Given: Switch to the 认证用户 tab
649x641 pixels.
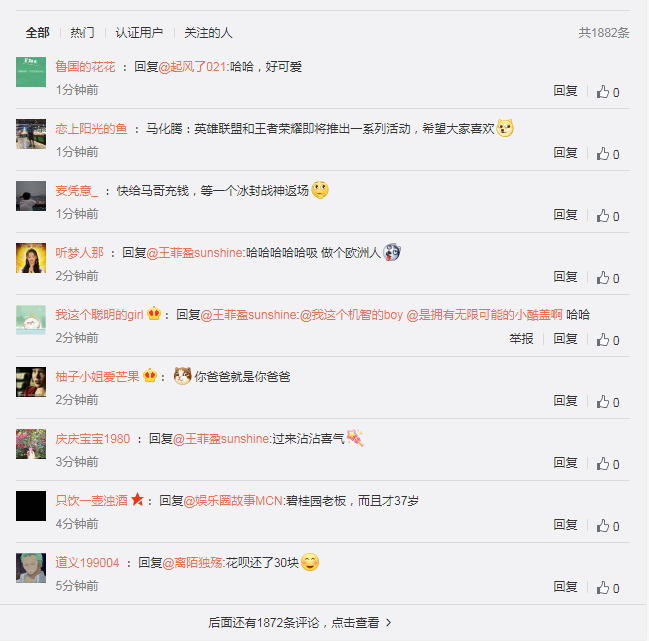Looking at the screenshot, I should (x=139, y=33).
